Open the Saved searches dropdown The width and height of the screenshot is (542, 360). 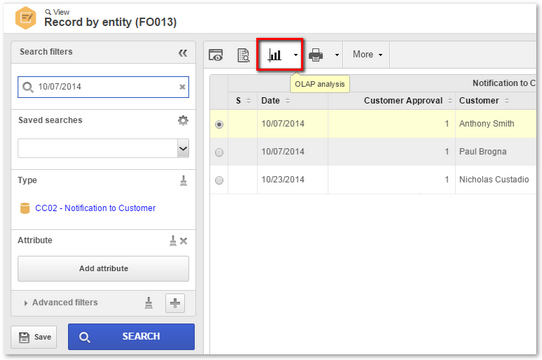tap(183, 148)
